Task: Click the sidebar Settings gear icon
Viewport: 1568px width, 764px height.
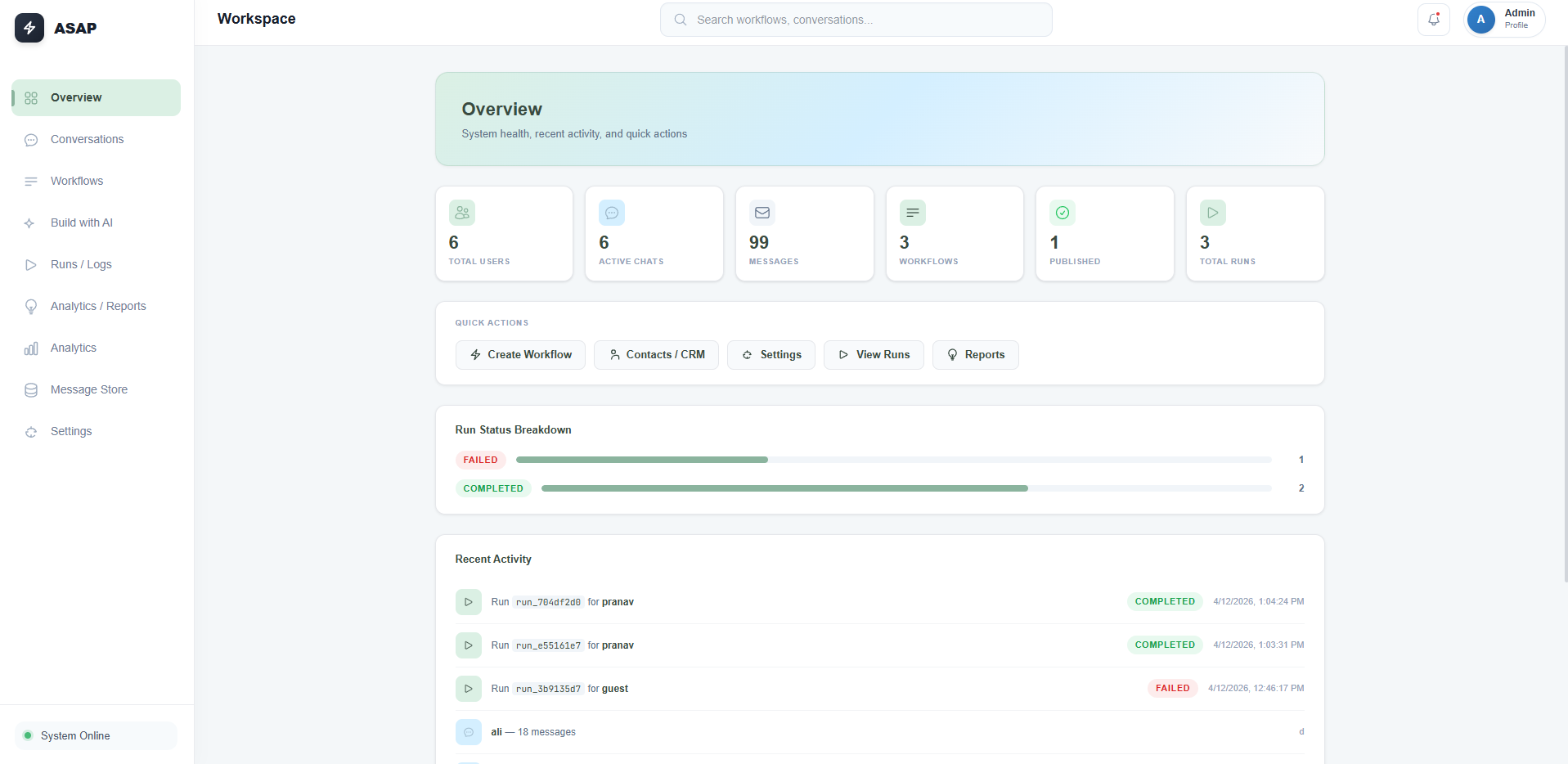Action: [31, 432]
